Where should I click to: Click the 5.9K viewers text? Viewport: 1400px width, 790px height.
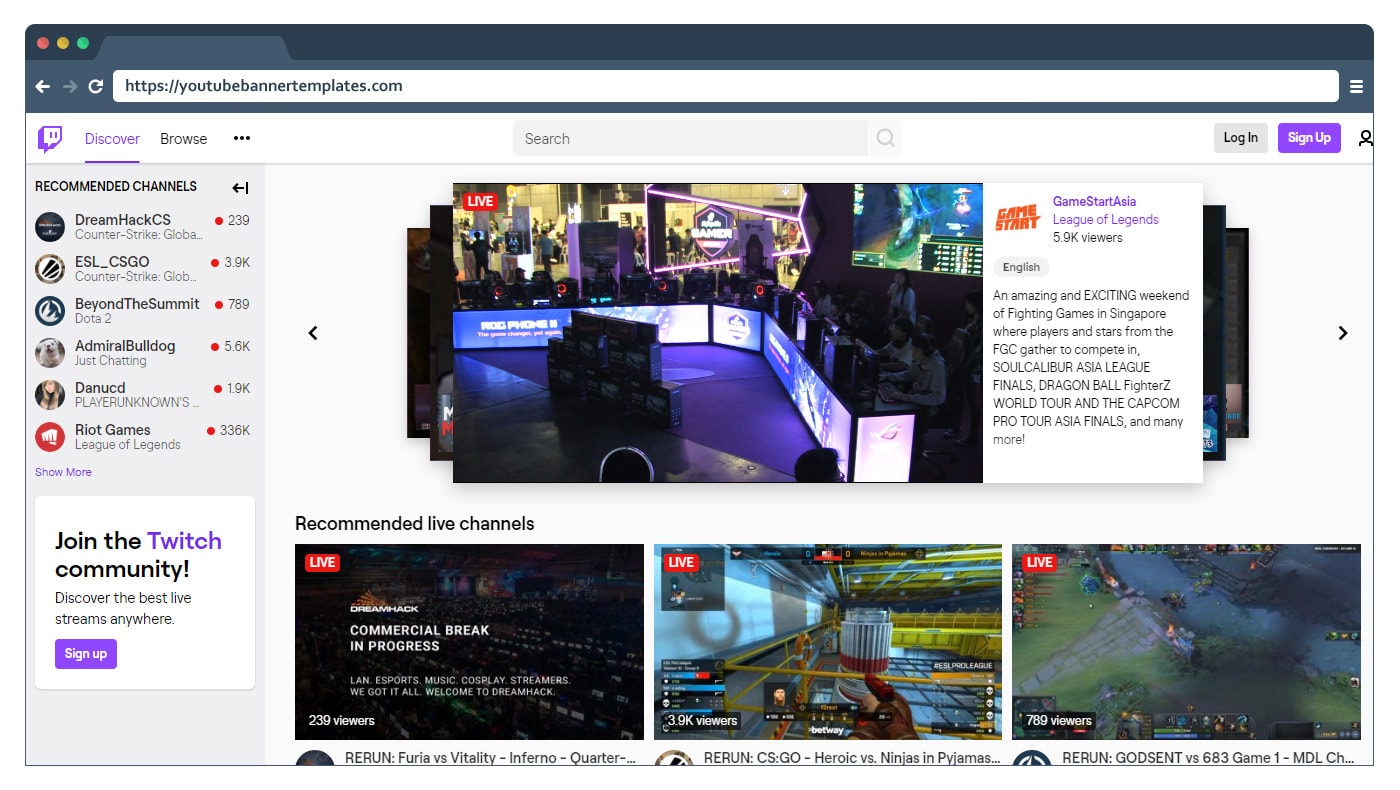(x=1088, y=237)
